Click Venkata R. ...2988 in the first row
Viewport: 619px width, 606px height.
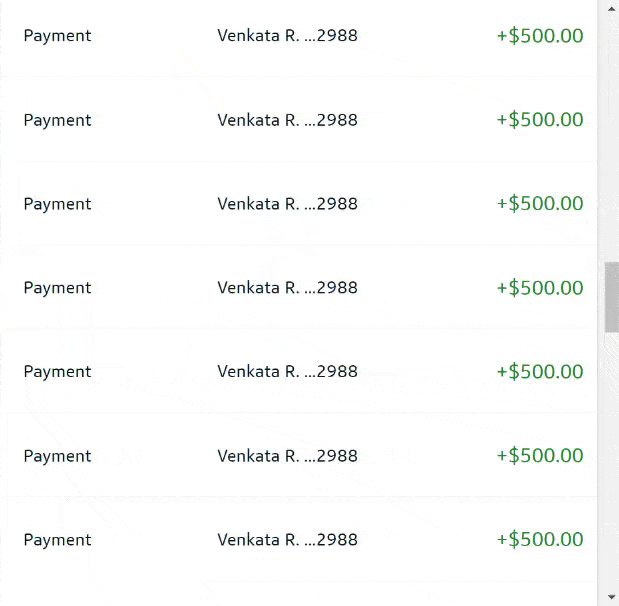(287, 36)
